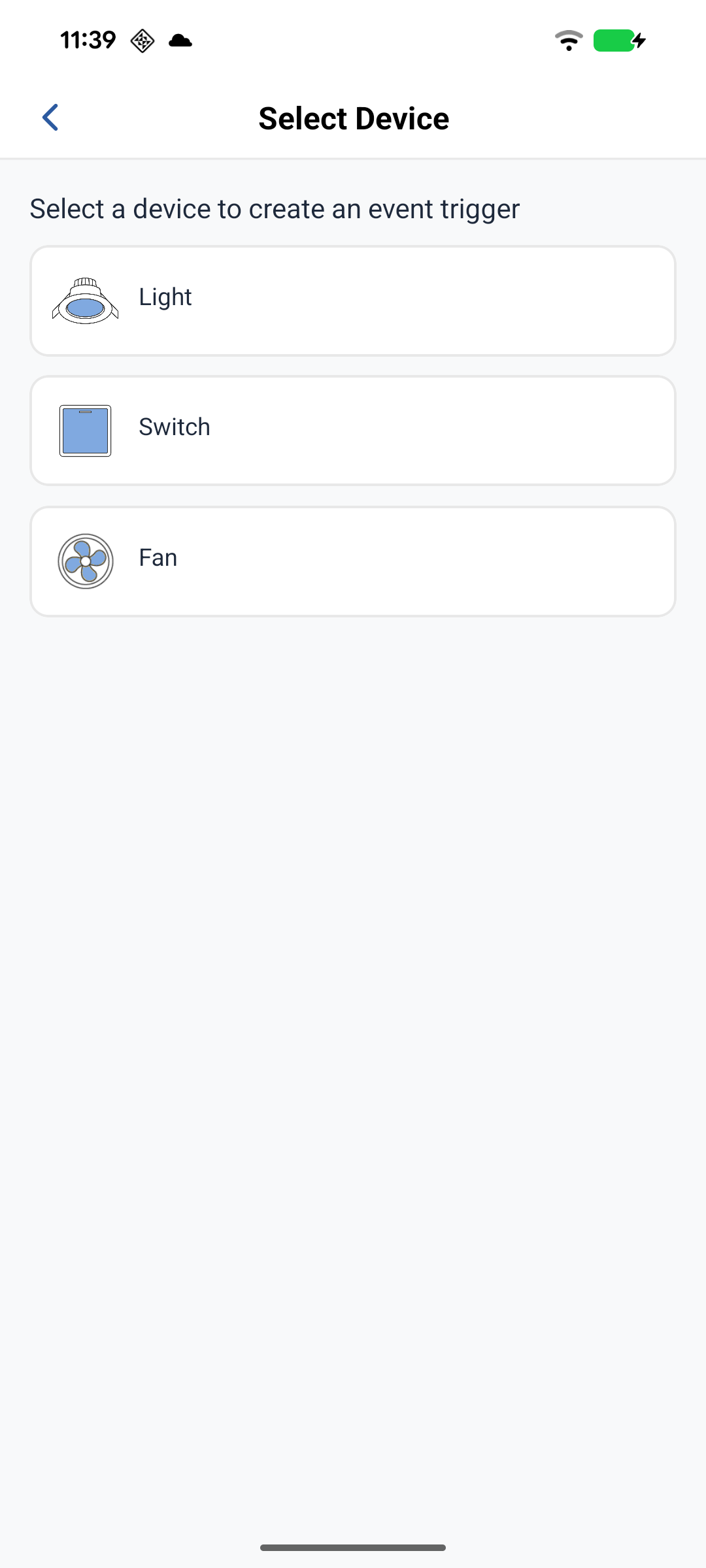Tap the back chevron arrow
The width and height of the screenshot is (706, 1568).
(x=50, y=118)
